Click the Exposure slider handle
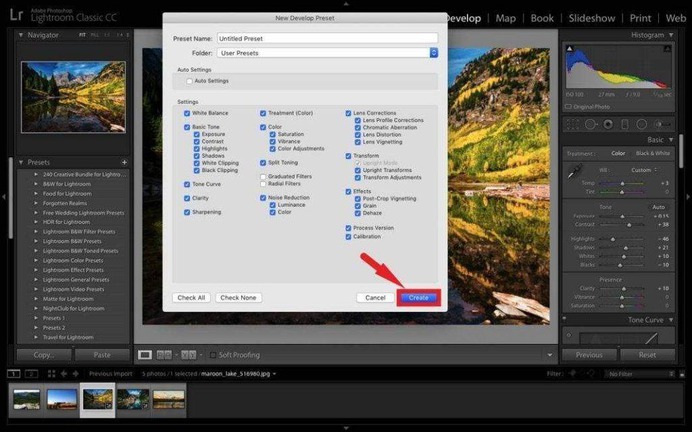This screenshot has width=692, height=432. 622,217
